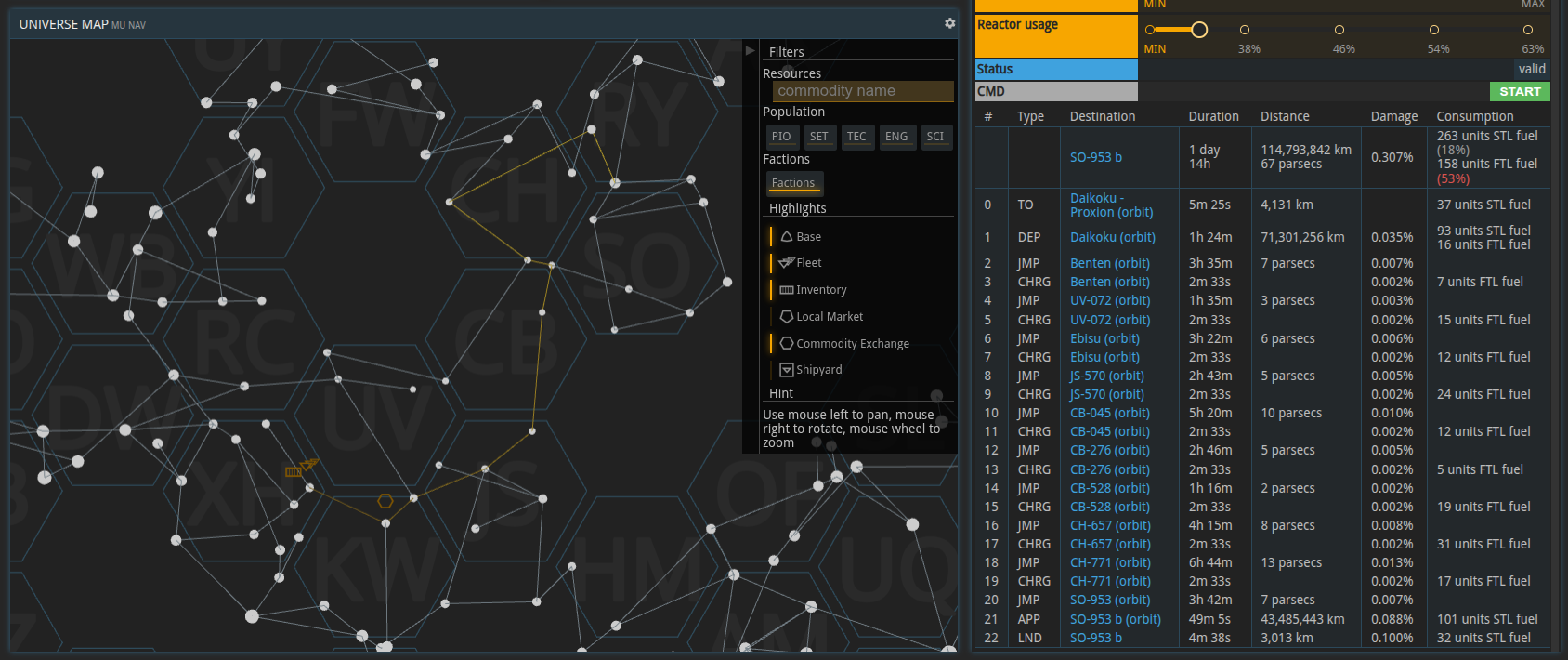Open Daikoku - Proxion (orbit) link
1568x660 pixels.
[1112, 205]
